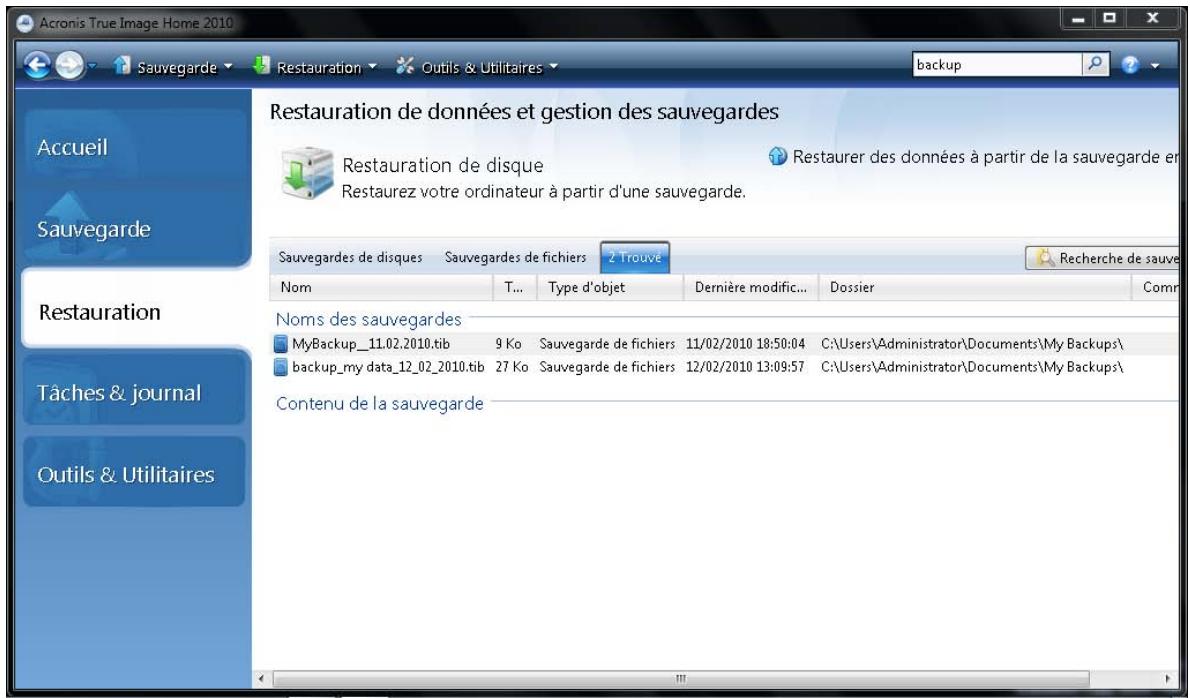This screenshot has width=1190, height=698.
Task: Click the search field containing backup
Action: (996, 64)
